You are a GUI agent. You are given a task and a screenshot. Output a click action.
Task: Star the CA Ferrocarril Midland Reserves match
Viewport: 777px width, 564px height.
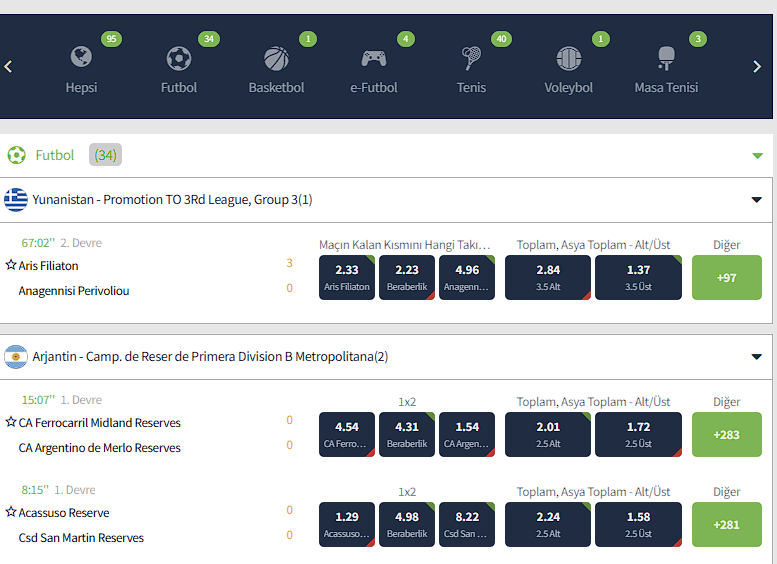(x=11, y=423)
